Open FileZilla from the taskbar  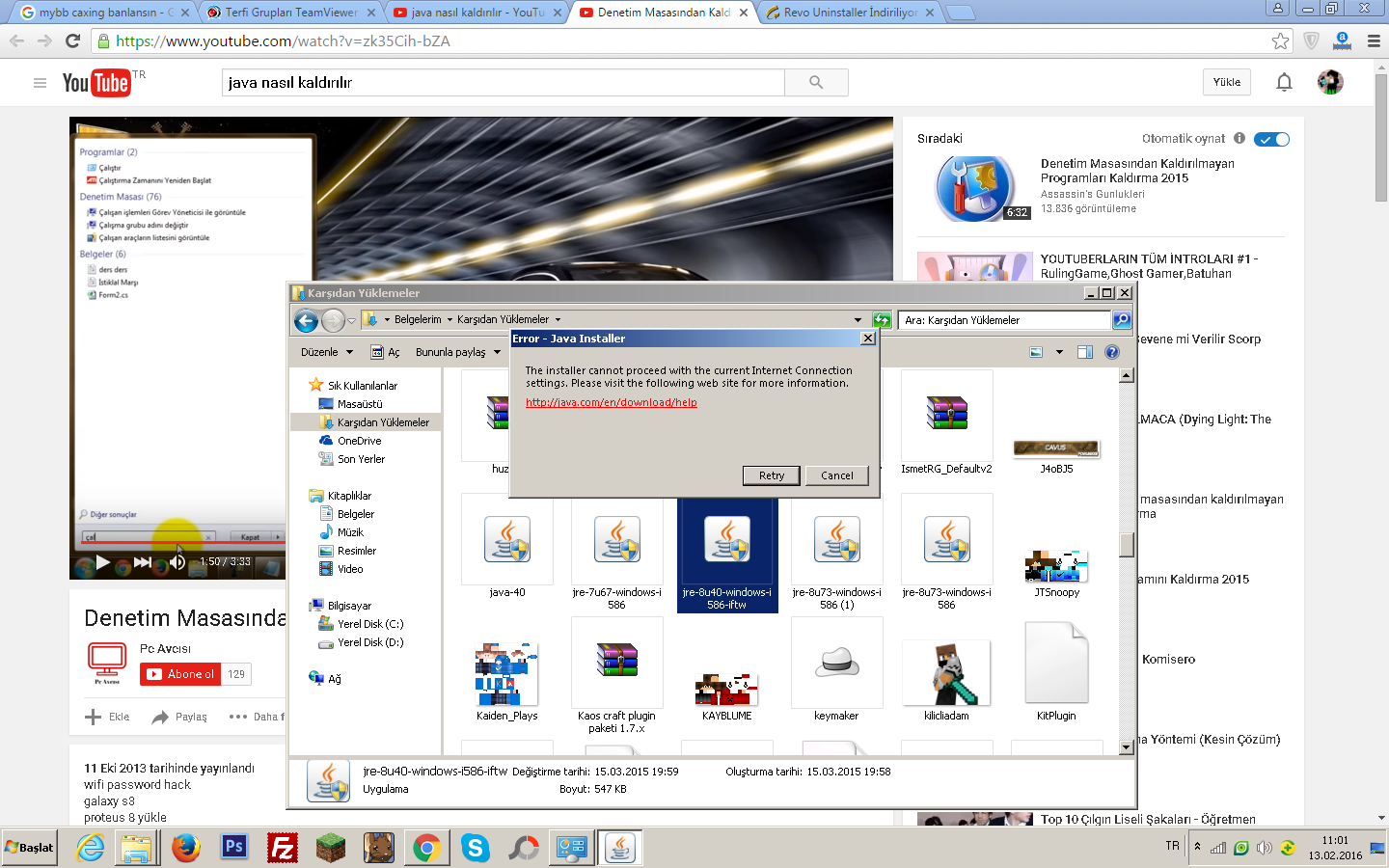point(283,848)
